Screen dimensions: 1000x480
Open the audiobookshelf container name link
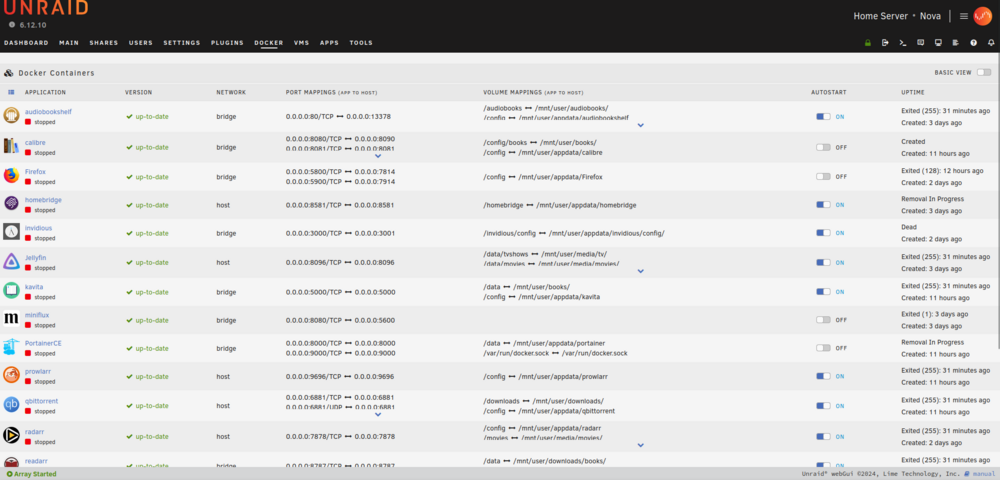tap(48, 112)
